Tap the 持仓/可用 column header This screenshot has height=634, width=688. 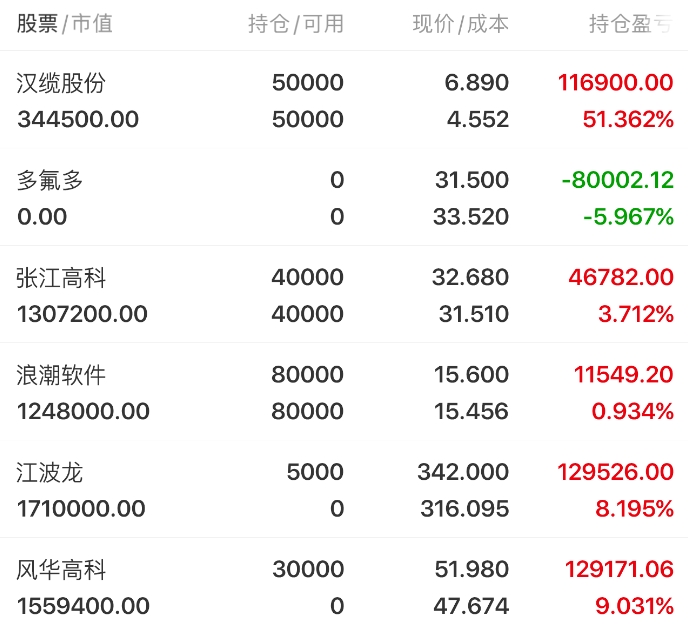click(x=296, y=24)
